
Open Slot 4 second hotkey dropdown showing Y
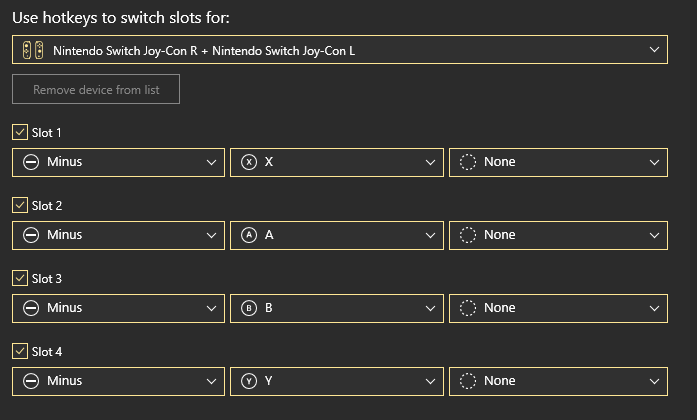pyautogui.click(x=337, y=381)
